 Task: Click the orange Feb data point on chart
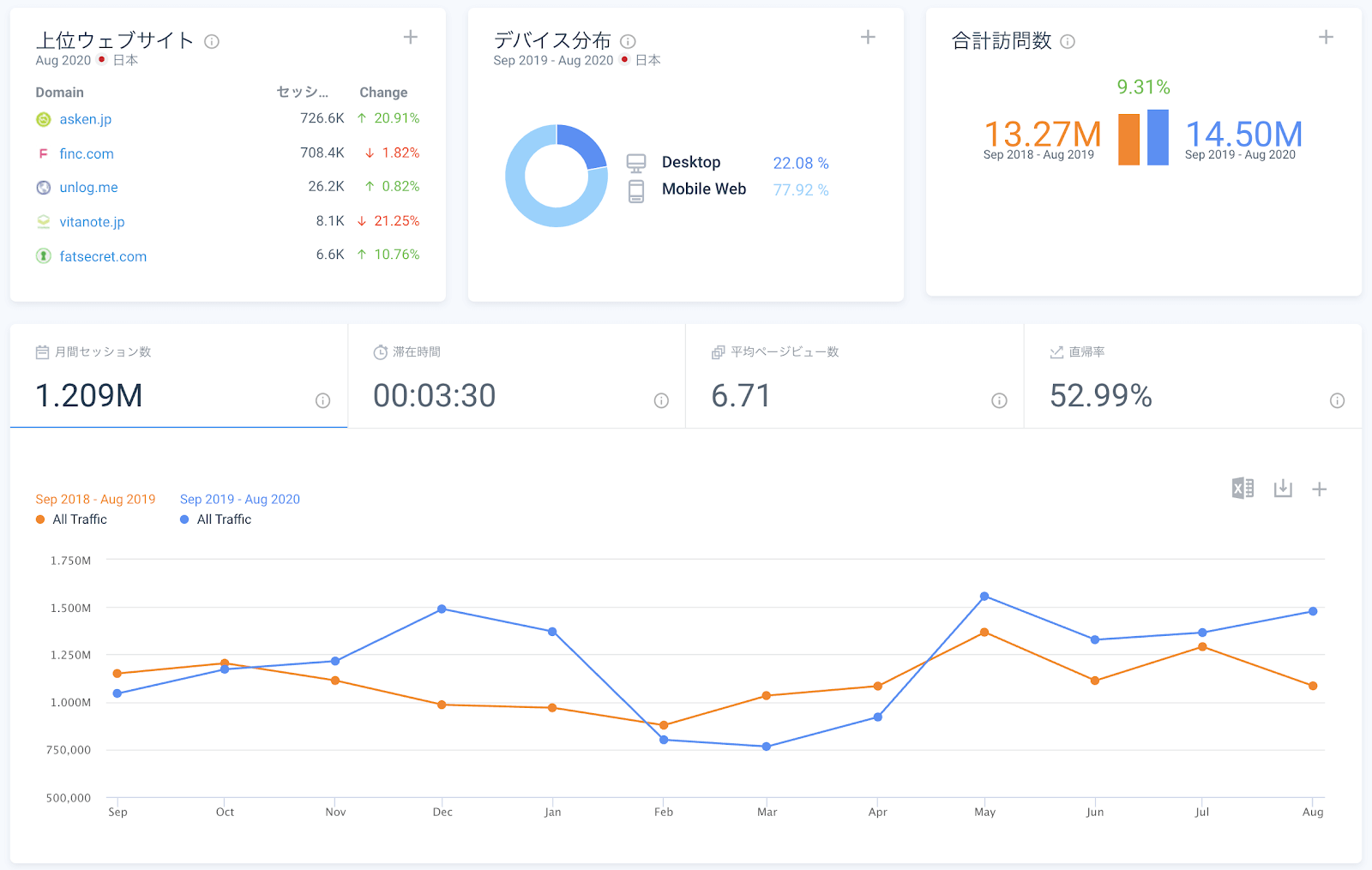coord(664,725)
